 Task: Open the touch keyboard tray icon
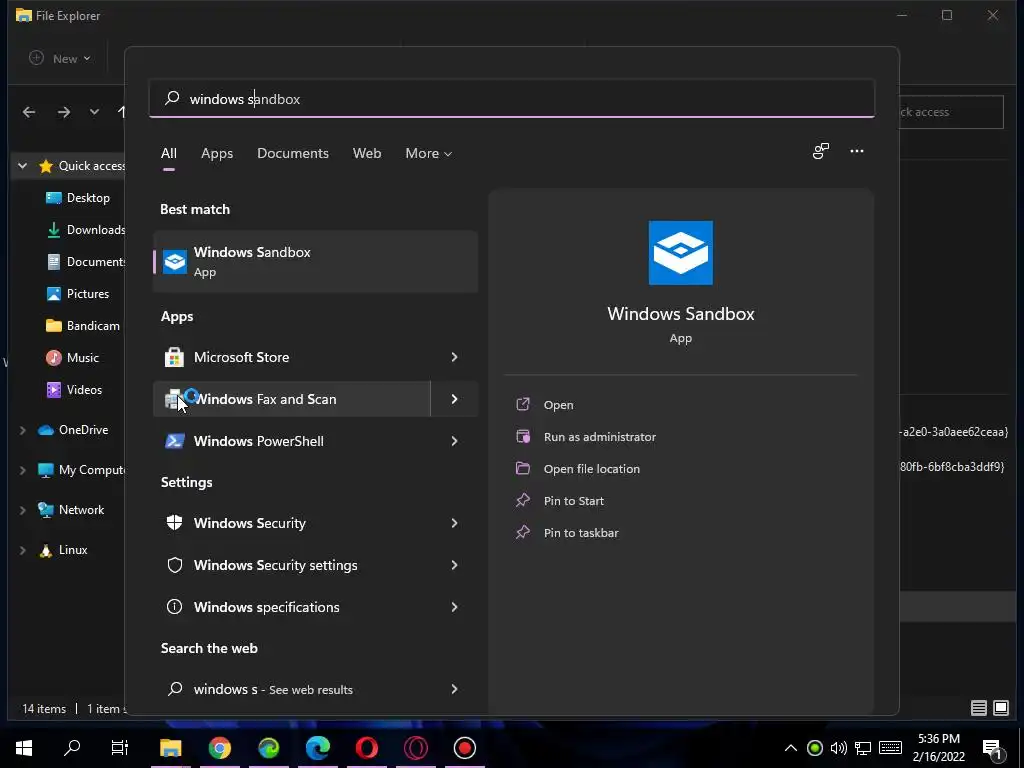coord(890,748)
